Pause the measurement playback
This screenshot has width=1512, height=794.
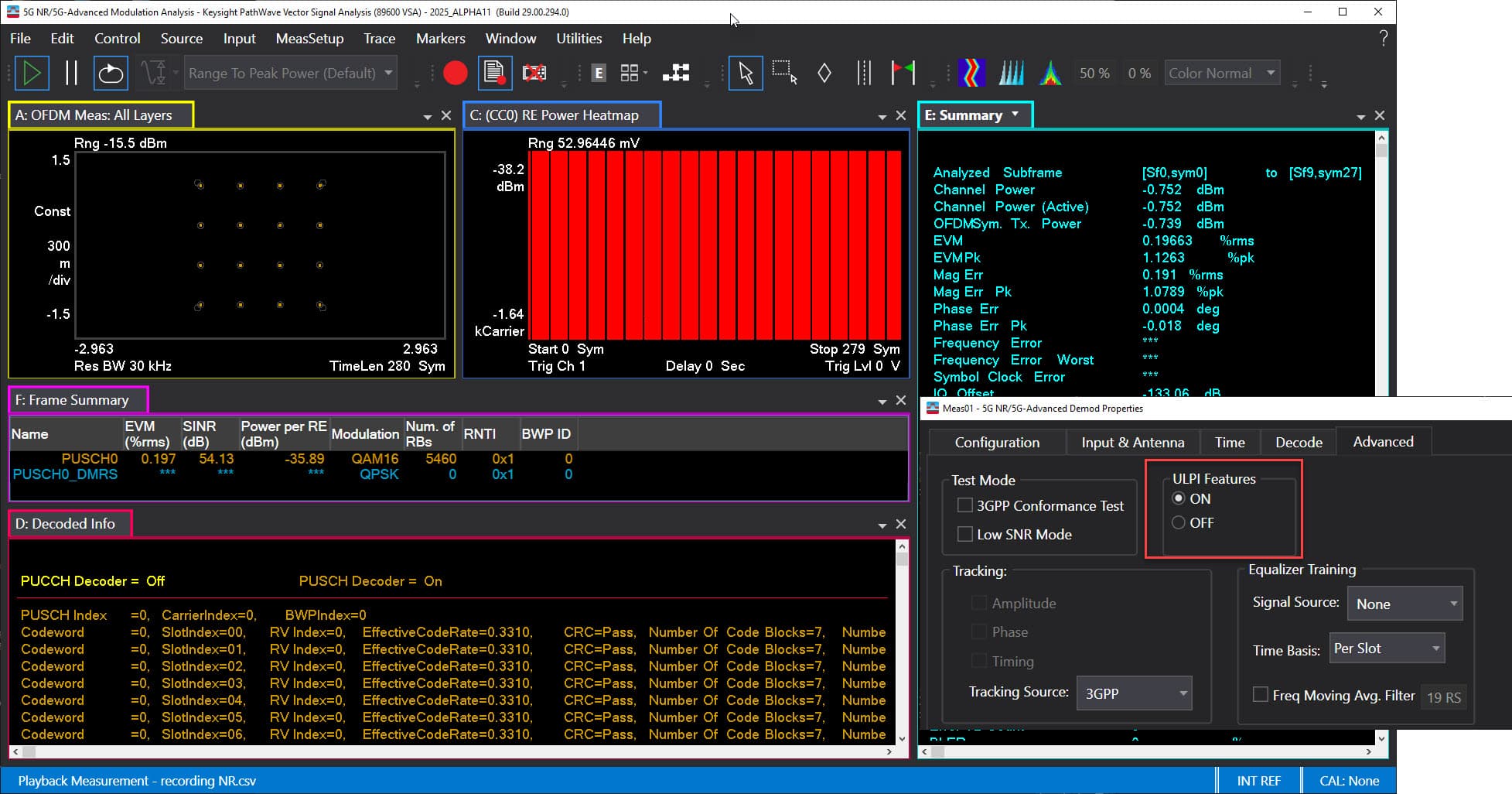click(x=71, y=73)
